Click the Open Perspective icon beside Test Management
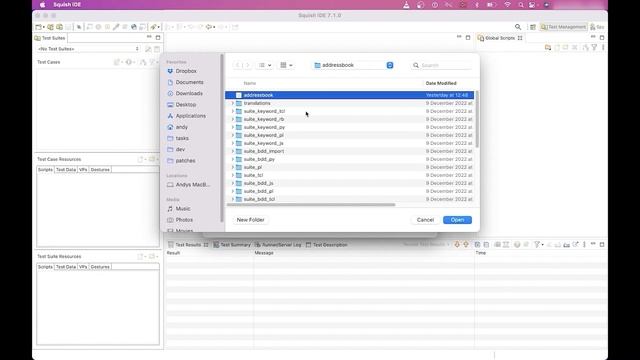This screenshot has width=640, height=360. [x=533, y=27]
